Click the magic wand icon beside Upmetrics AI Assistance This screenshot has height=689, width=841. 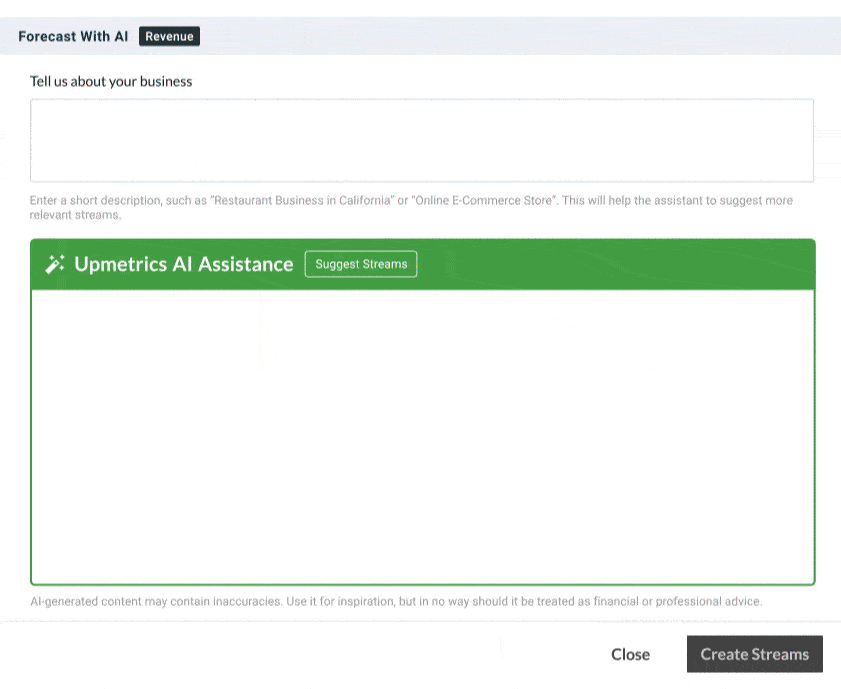(55, 264)
